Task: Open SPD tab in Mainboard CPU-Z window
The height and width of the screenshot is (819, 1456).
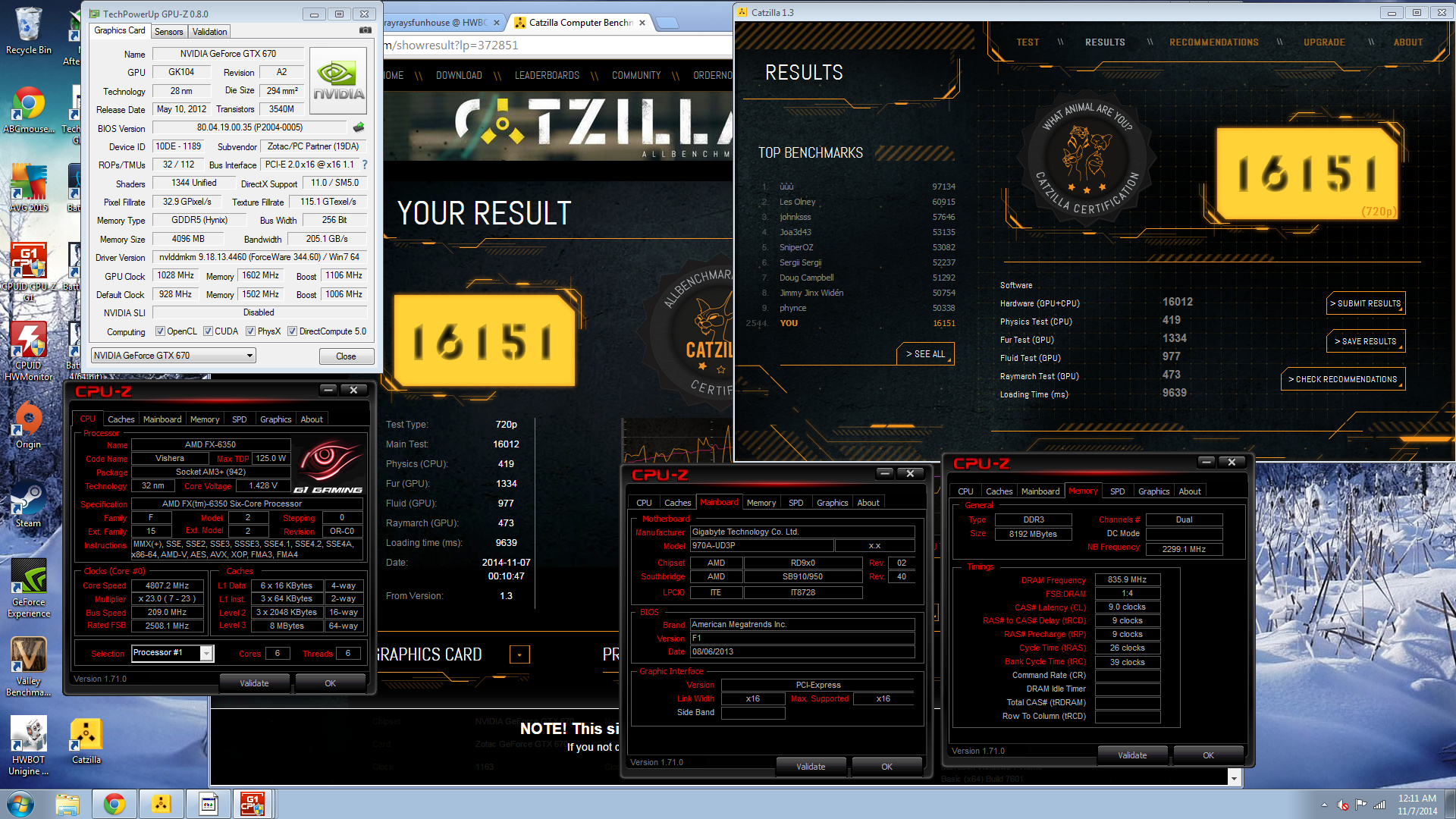Action: 795,503
